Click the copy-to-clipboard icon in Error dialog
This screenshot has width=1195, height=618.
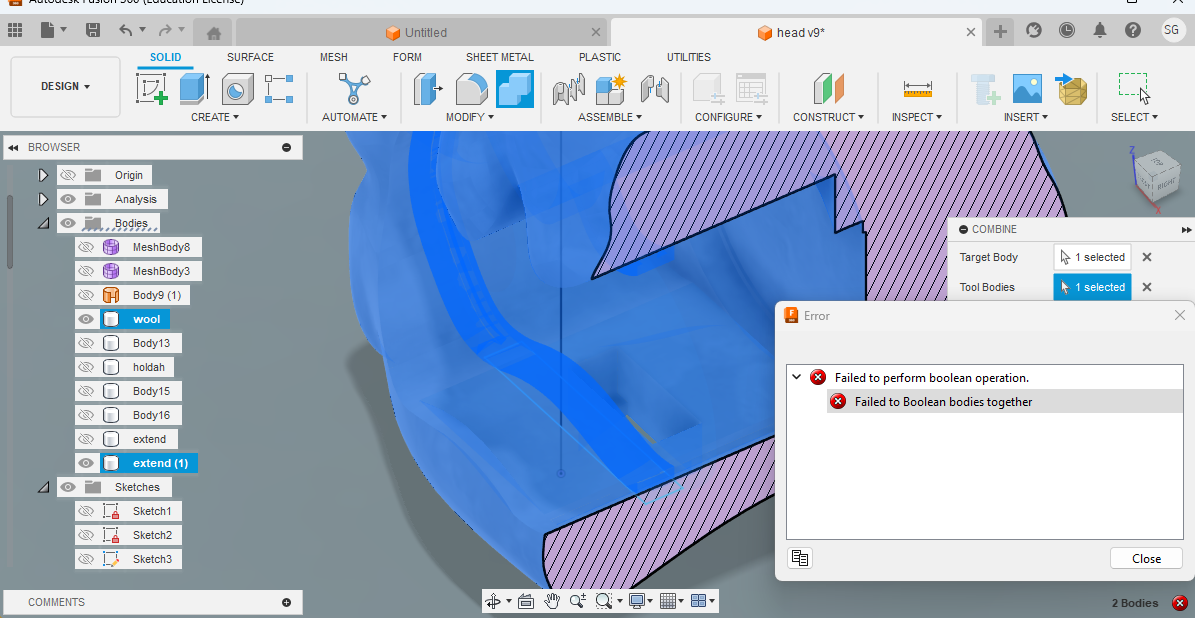799,558
